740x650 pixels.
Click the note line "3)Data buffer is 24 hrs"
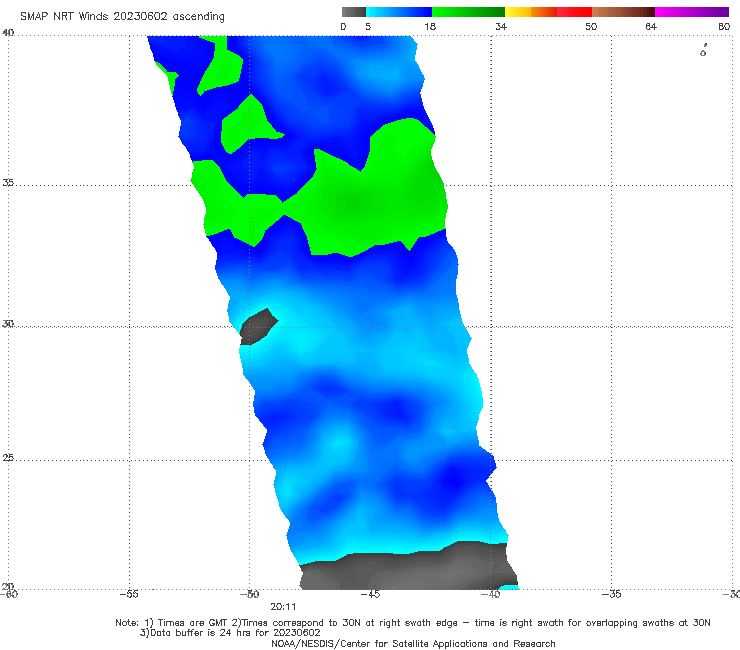click(230, 633)
